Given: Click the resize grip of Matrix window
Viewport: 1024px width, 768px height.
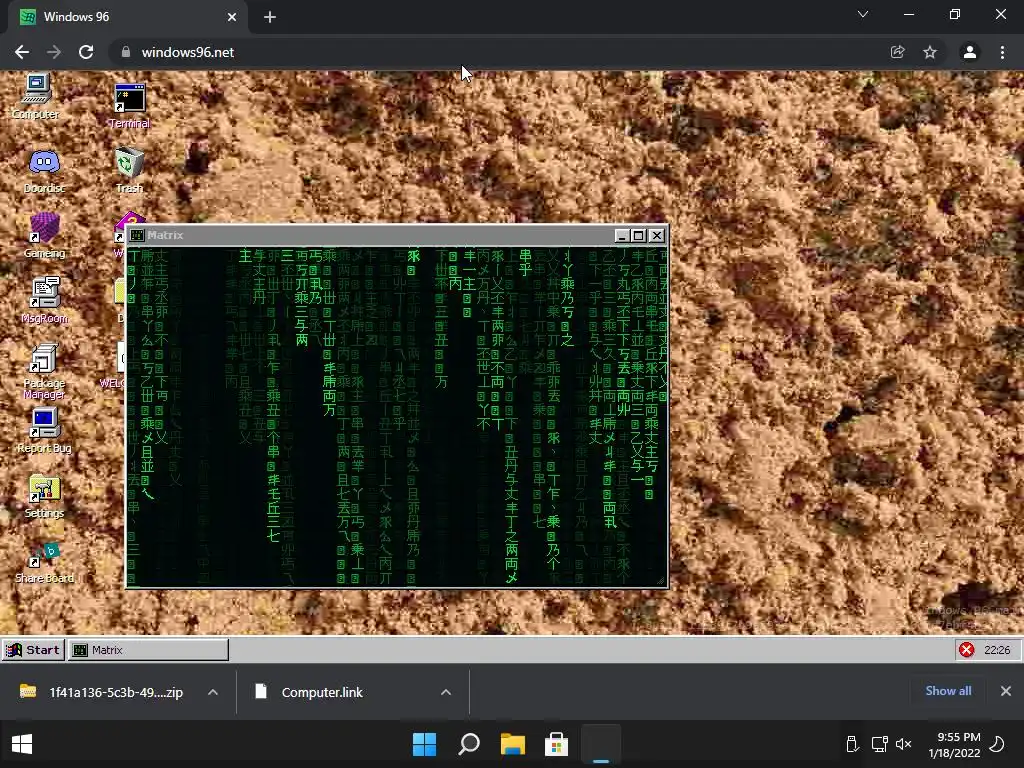Looking at the screenshot, I should [x=660, y=580].
